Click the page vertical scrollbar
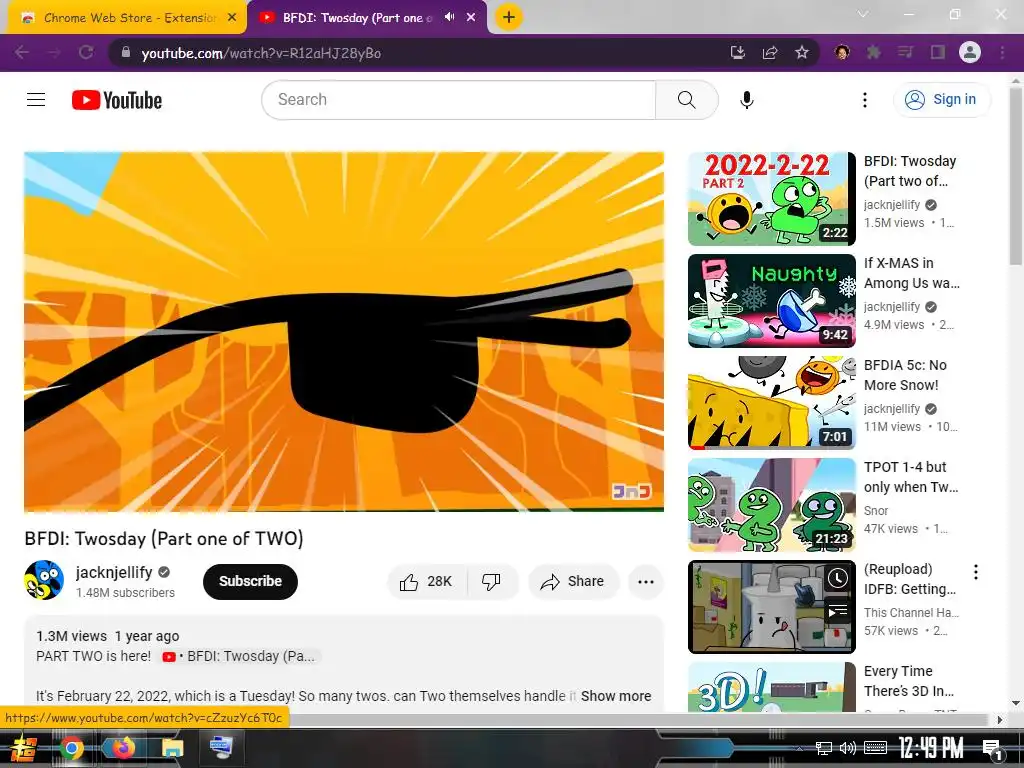 point(1016,176)
